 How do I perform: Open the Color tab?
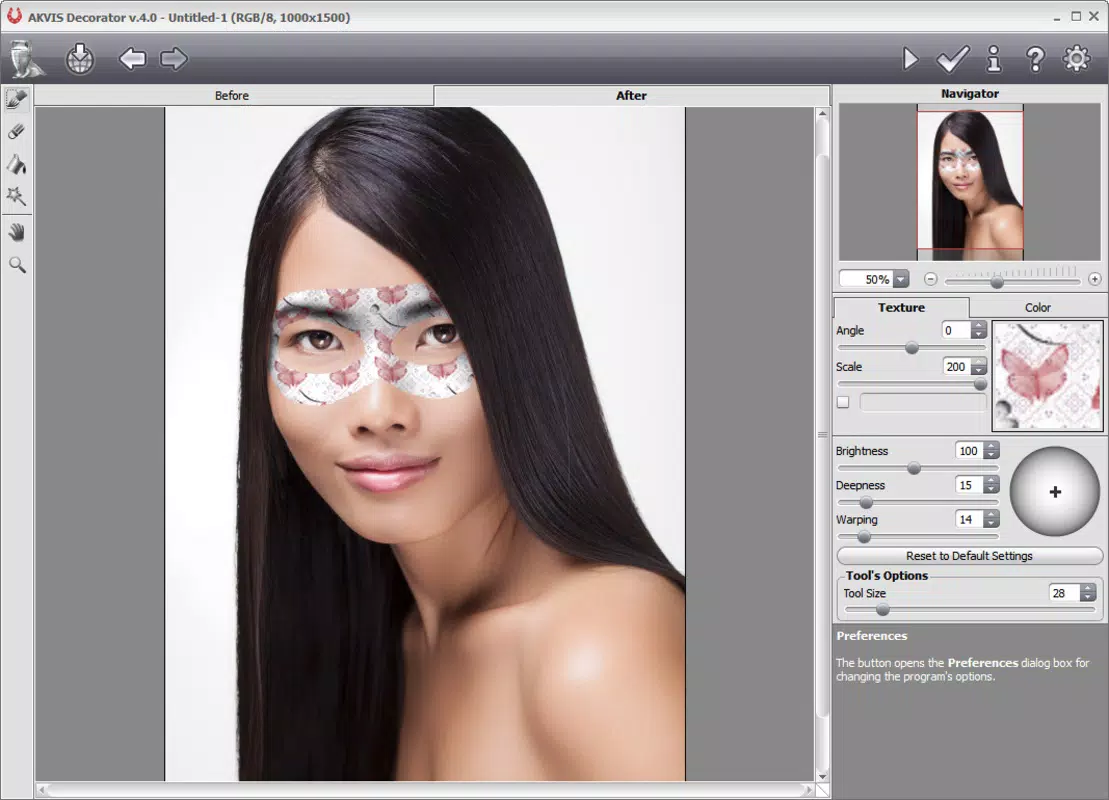(x=1038, y=307)
